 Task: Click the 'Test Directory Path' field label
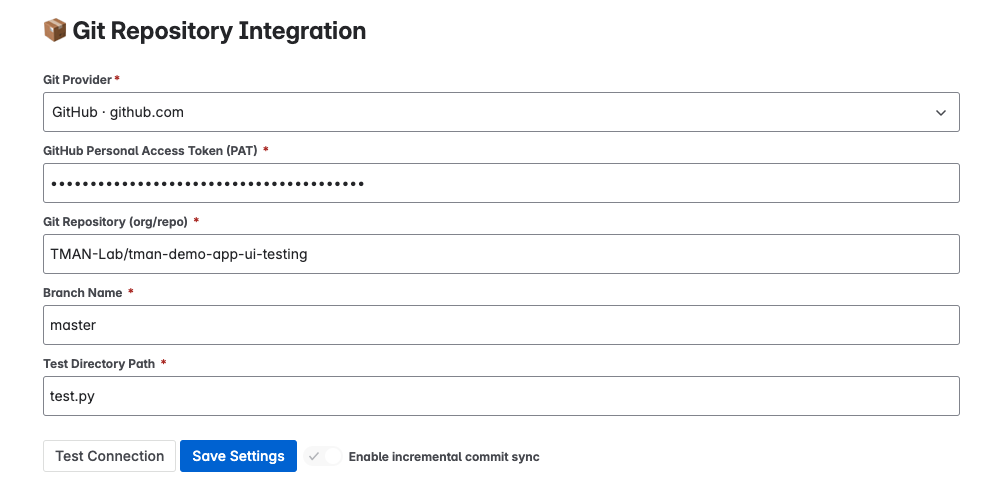(x=99, y=364)
